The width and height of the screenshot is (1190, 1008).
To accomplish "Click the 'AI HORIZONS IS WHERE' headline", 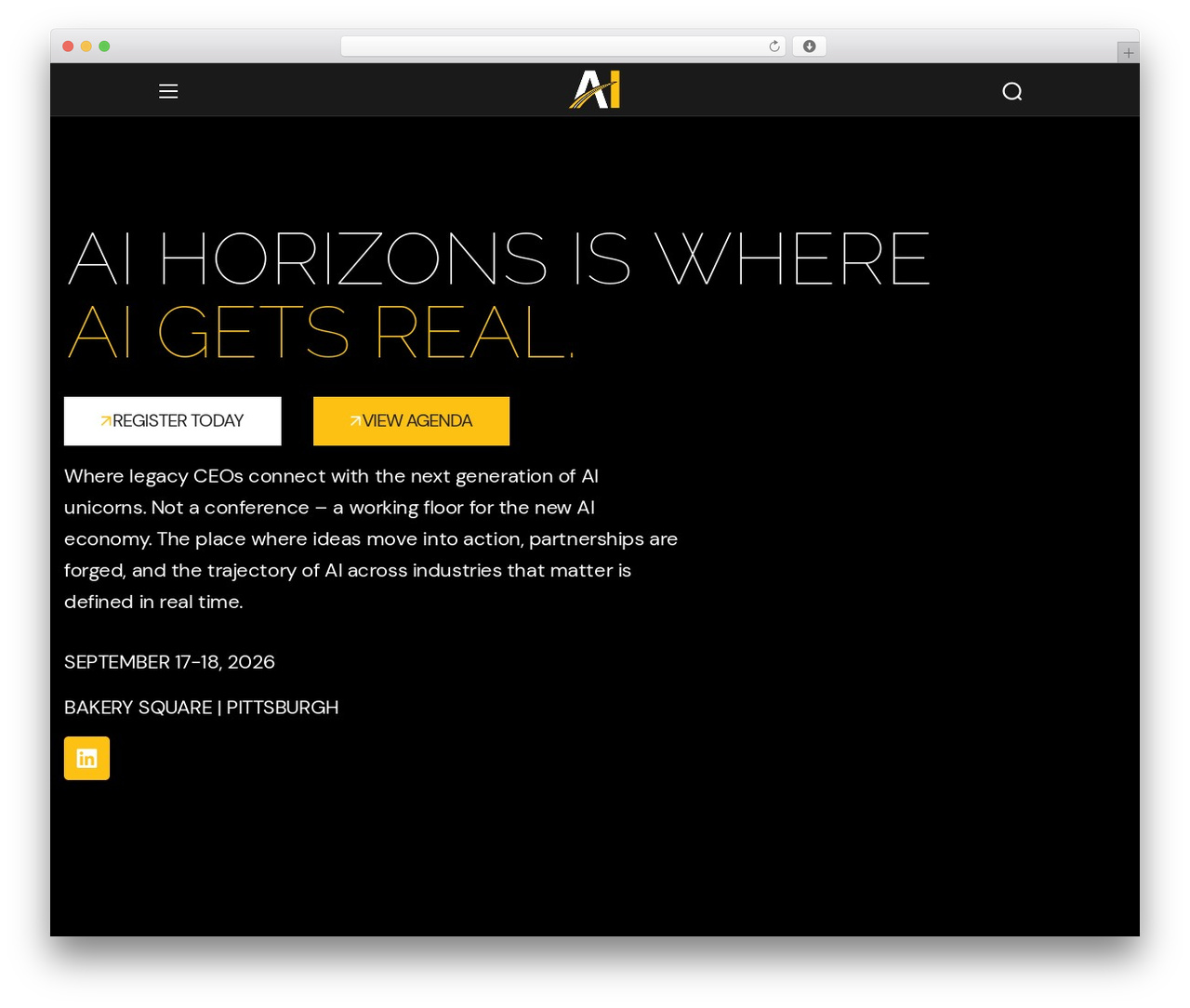I will pos(498,259).
